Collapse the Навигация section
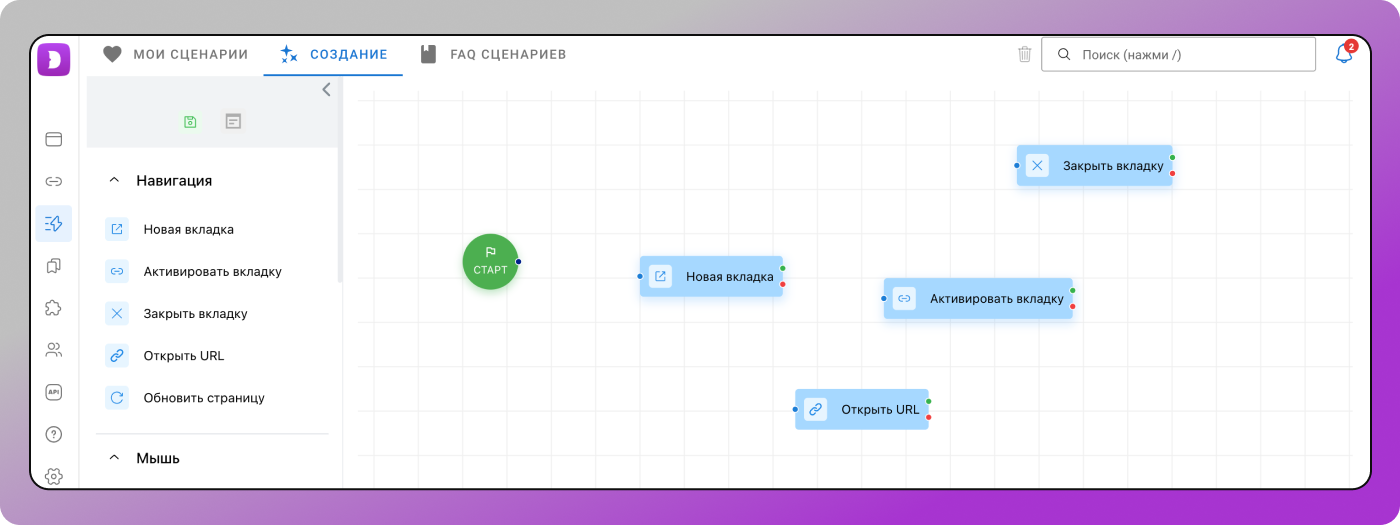 (x=114, y=181)
